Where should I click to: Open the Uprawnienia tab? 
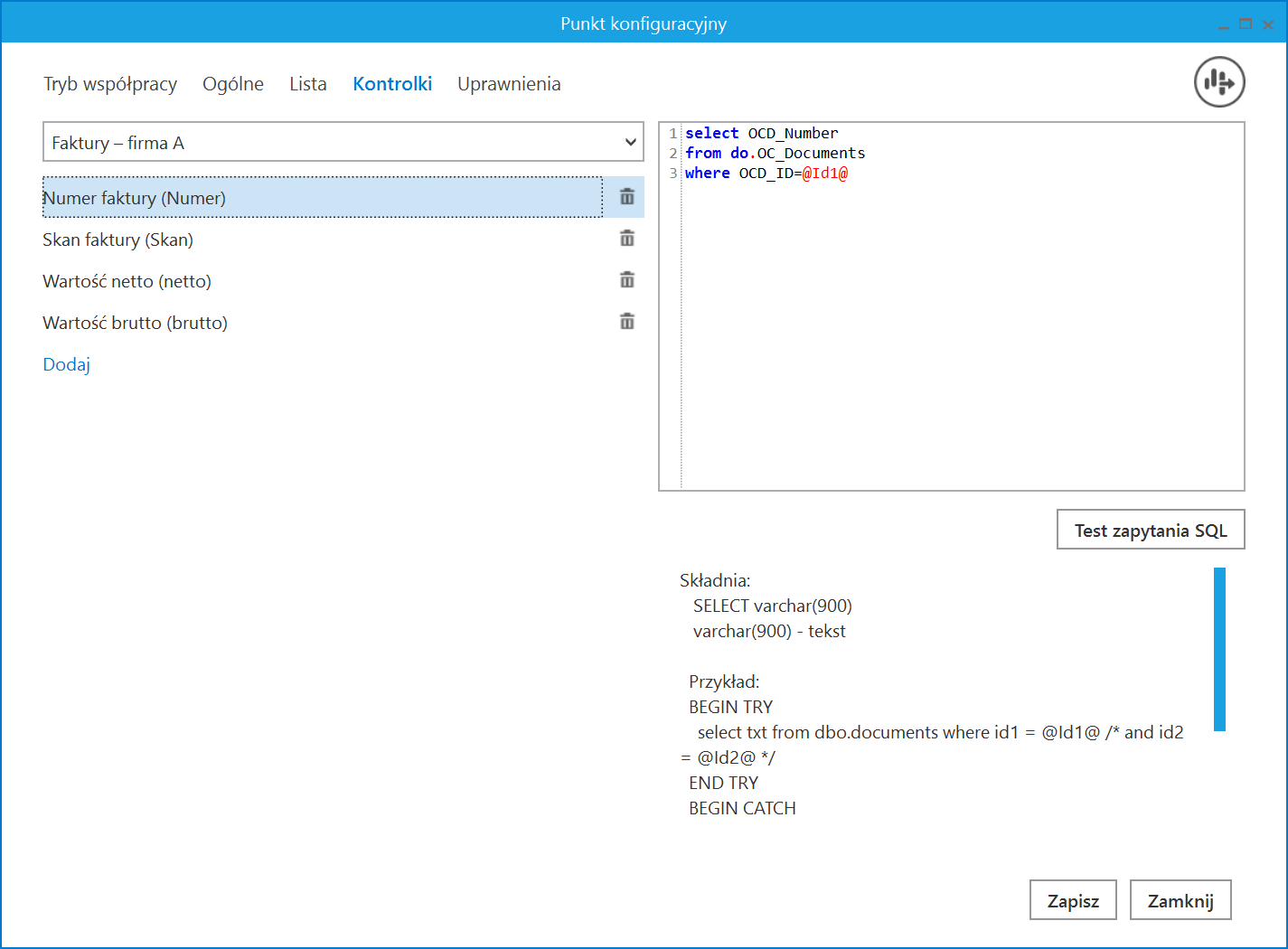click(x=509, y=84)
